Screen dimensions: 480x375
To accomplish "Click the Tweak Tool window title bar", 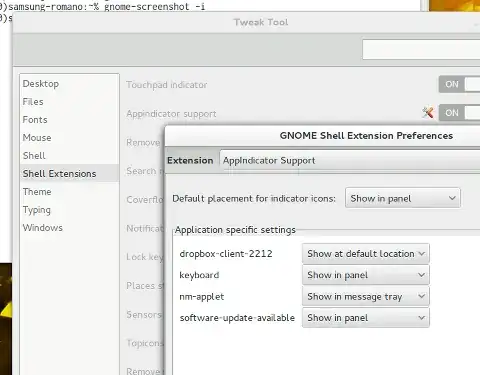I will coord(247,22).
